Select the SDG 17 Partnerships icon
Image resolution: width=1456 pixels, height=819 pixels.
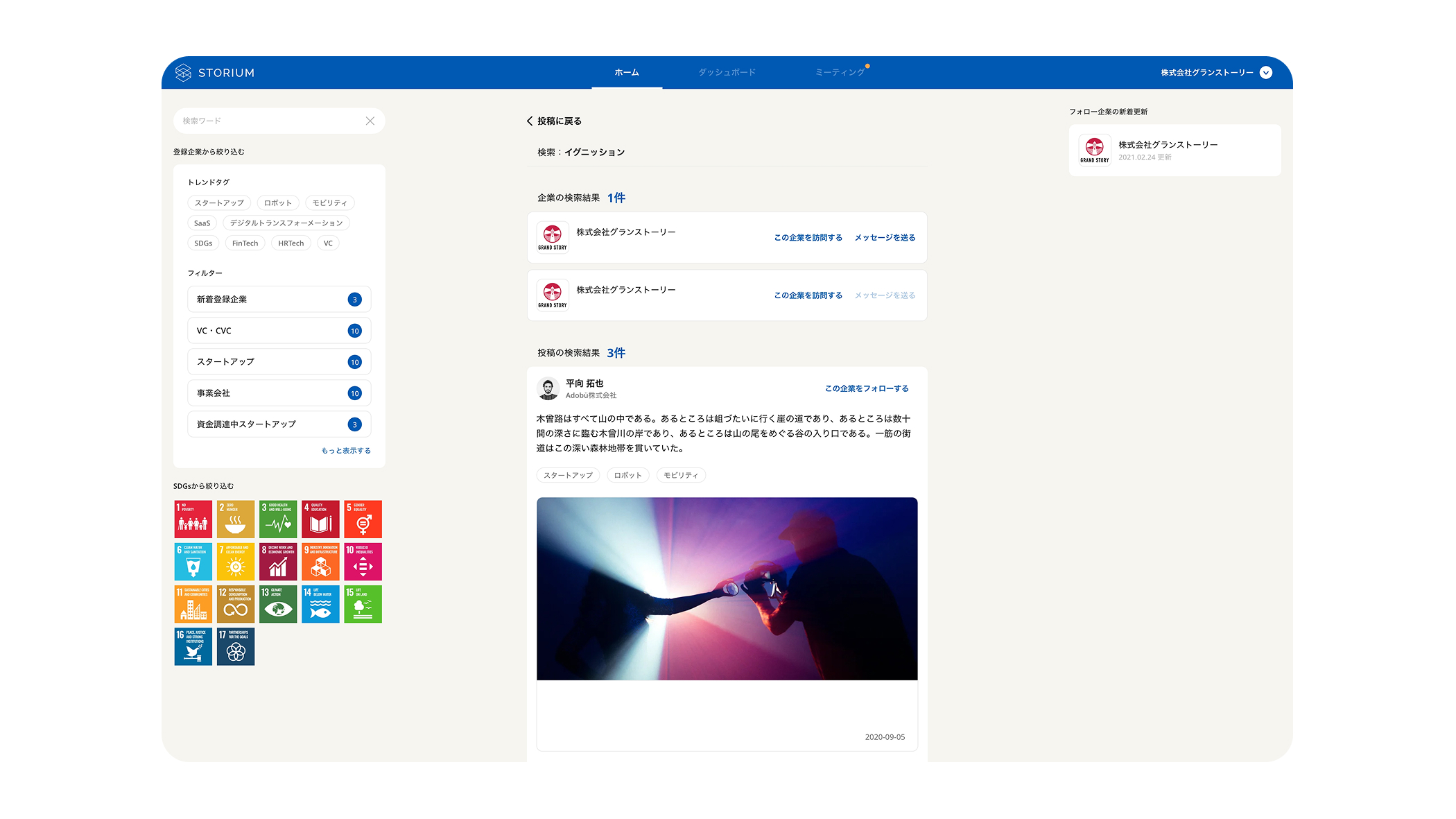point(236,646)
